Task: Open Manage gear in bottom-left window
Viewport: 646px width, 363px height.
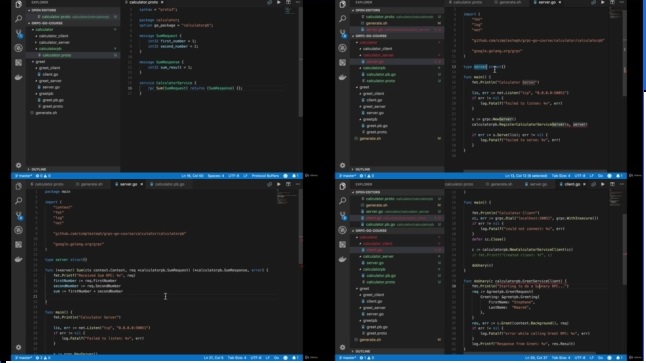Action: pos(19,347)
